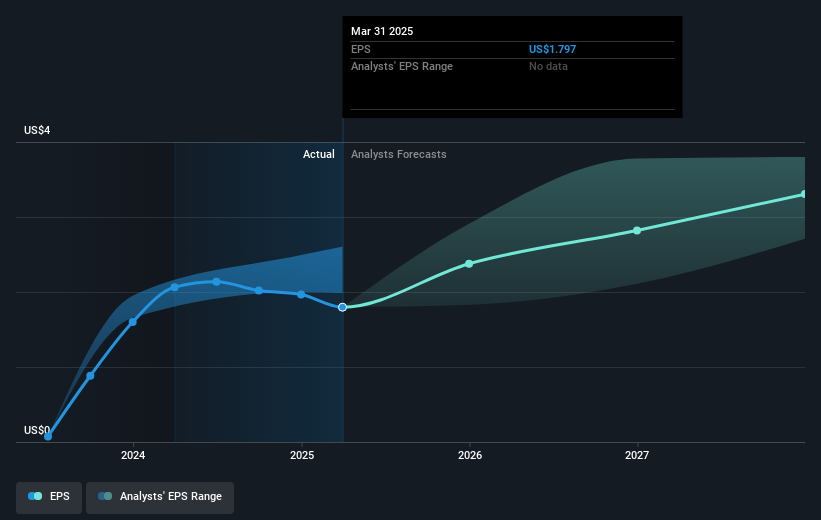Select the EPS point at the start of the Actual region
Screen dimensions: 821x520
pos(175,287)
